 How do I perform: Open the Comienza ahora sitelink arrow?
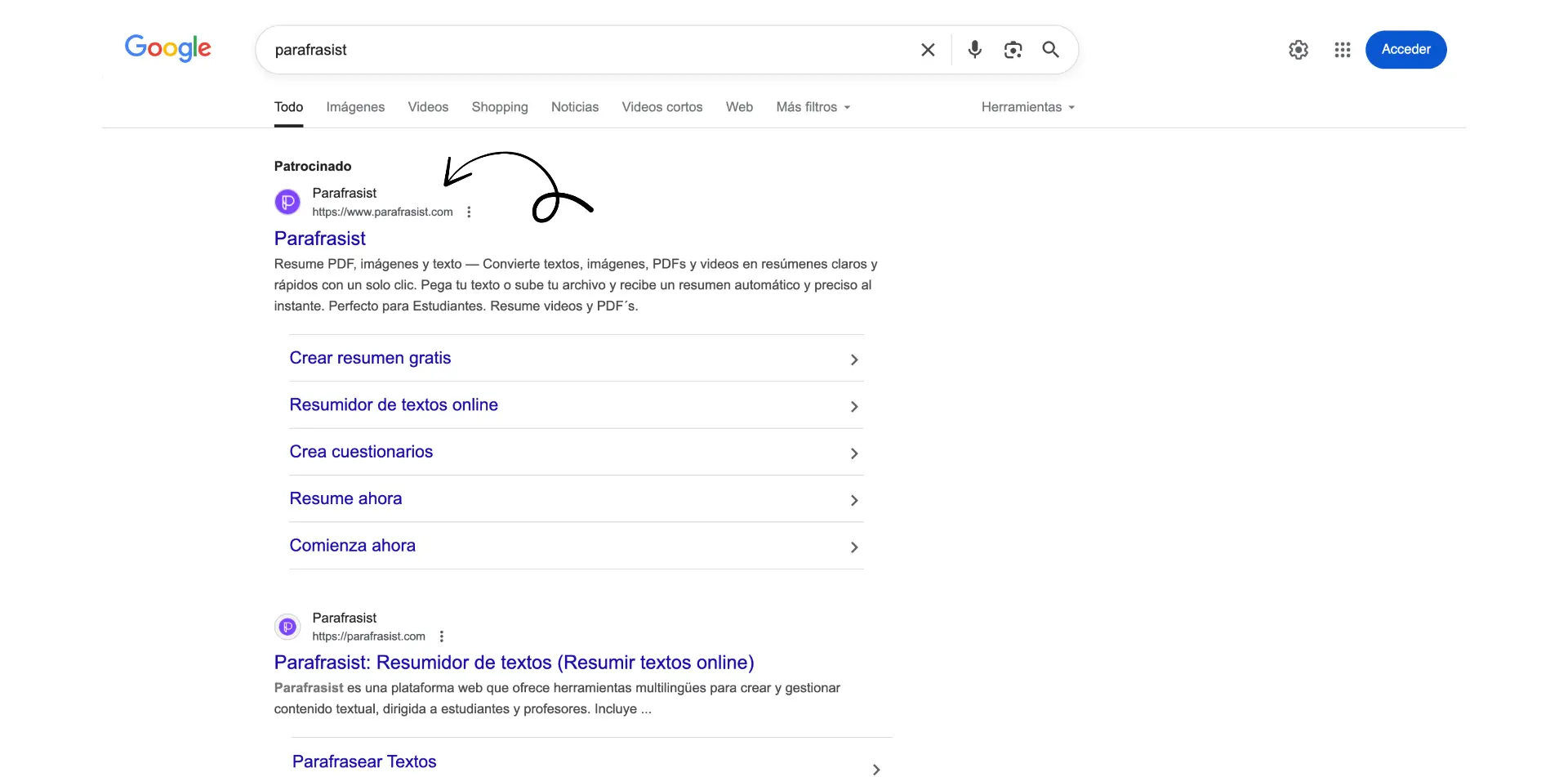tap(854, 547)
